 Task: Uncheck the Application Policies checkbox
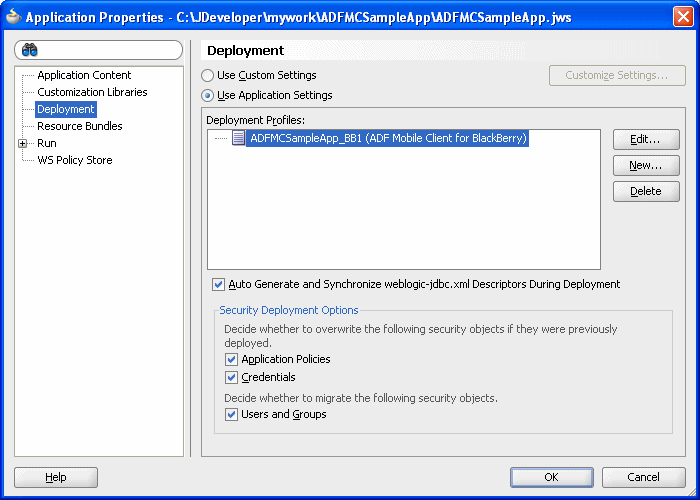[x=231, y=359]
